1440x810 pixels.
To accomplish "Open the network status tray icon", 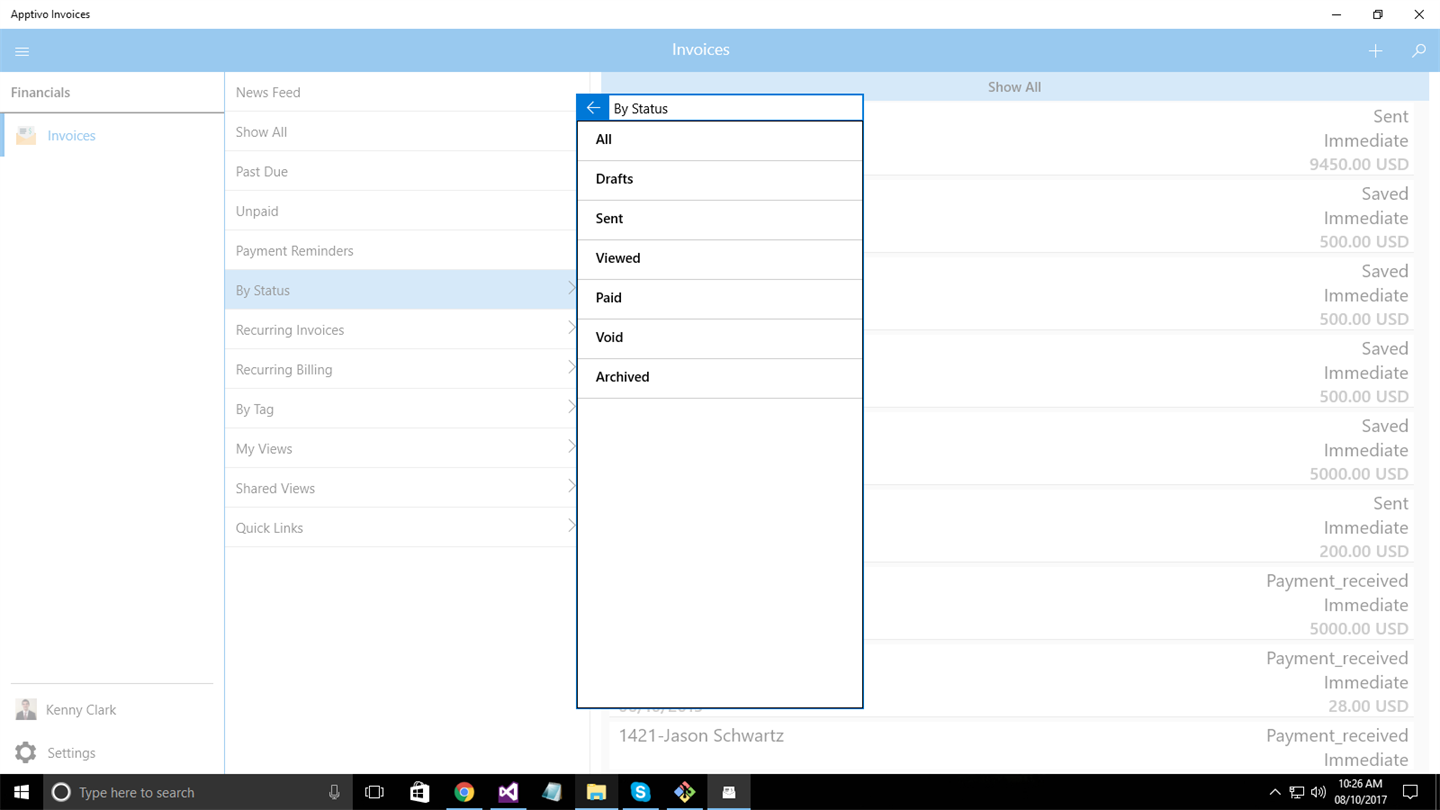I will 1296,792.
